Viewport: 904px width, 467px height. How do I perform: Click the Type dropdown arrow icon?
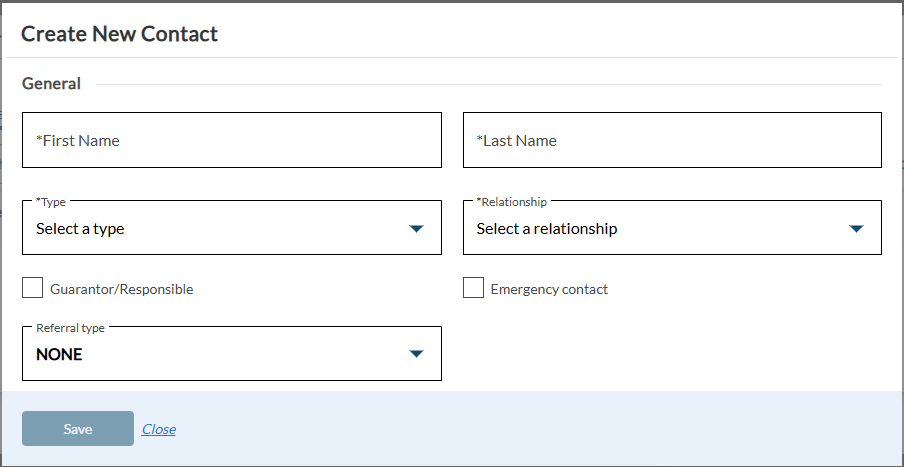(x=417, y=229)
